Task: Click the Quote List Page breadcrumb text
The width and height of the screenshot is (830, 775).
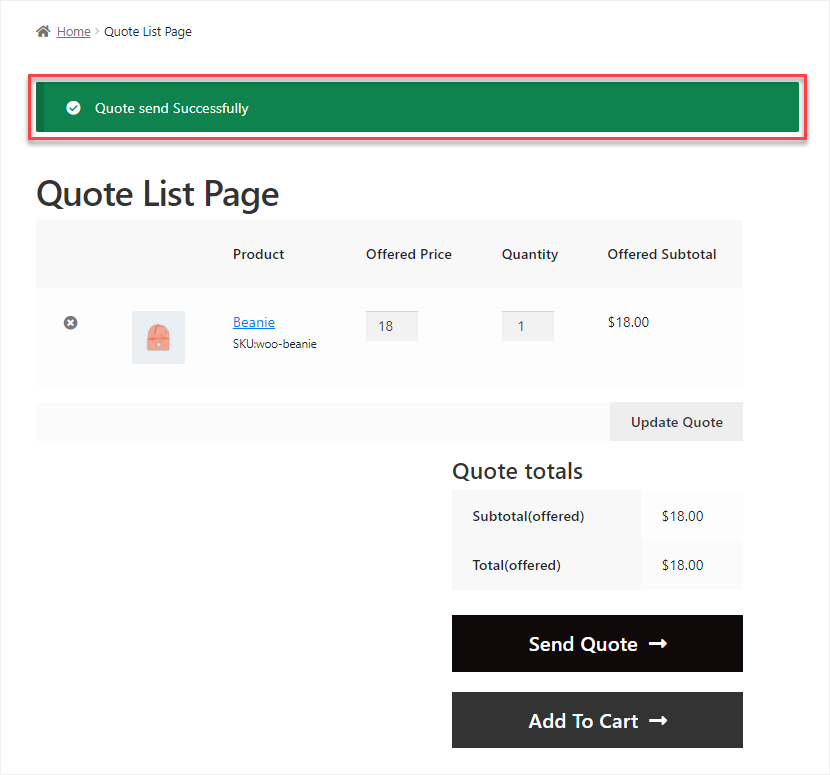Action: coord(148,32)
